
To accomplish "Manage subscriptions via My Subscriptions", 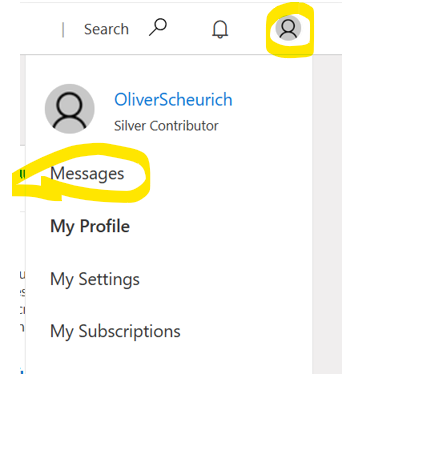I will (x=115, y=331).
